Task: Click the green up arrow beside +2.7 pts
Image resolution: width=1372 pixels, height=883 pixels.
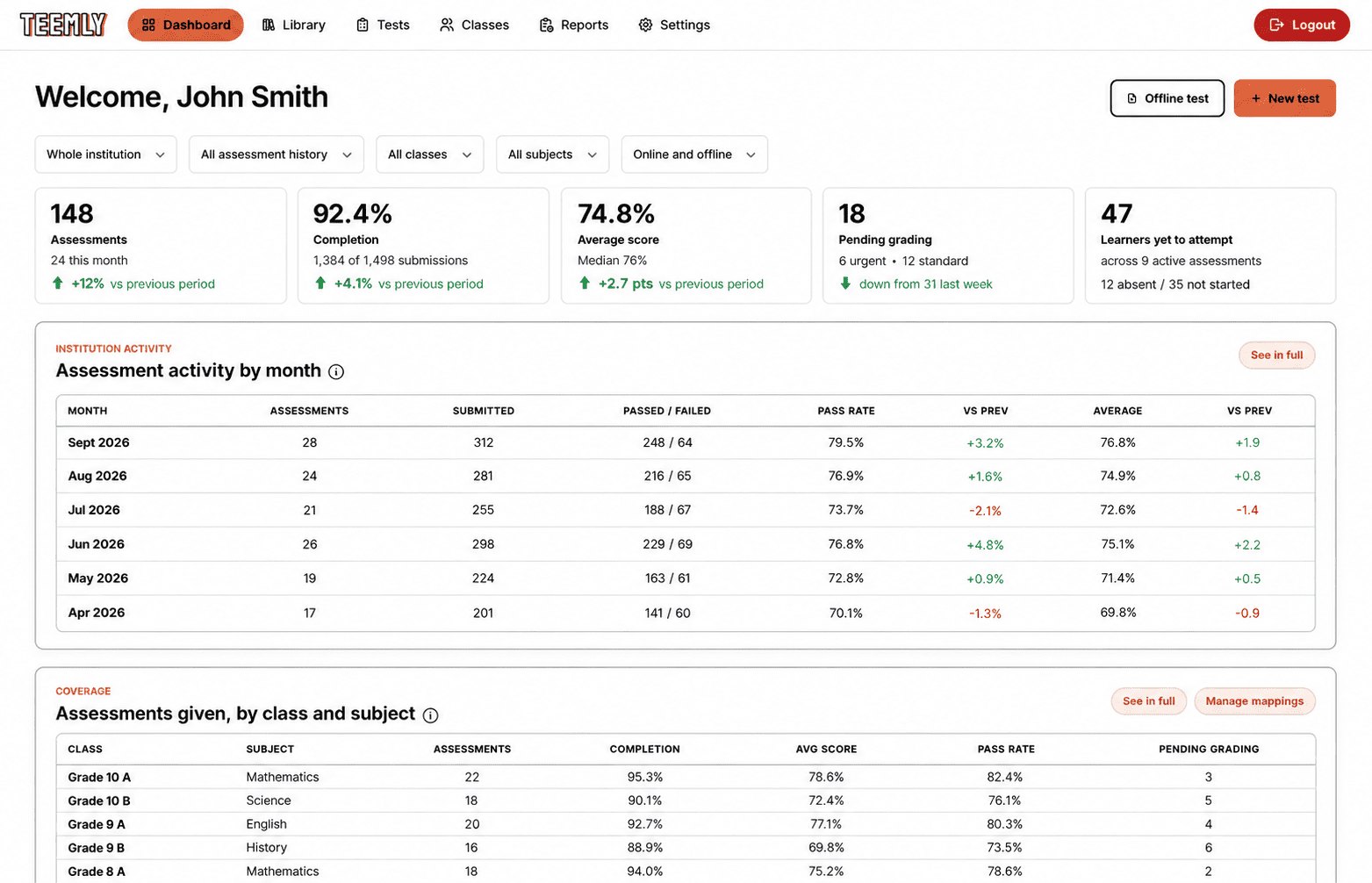Action: 585,284
